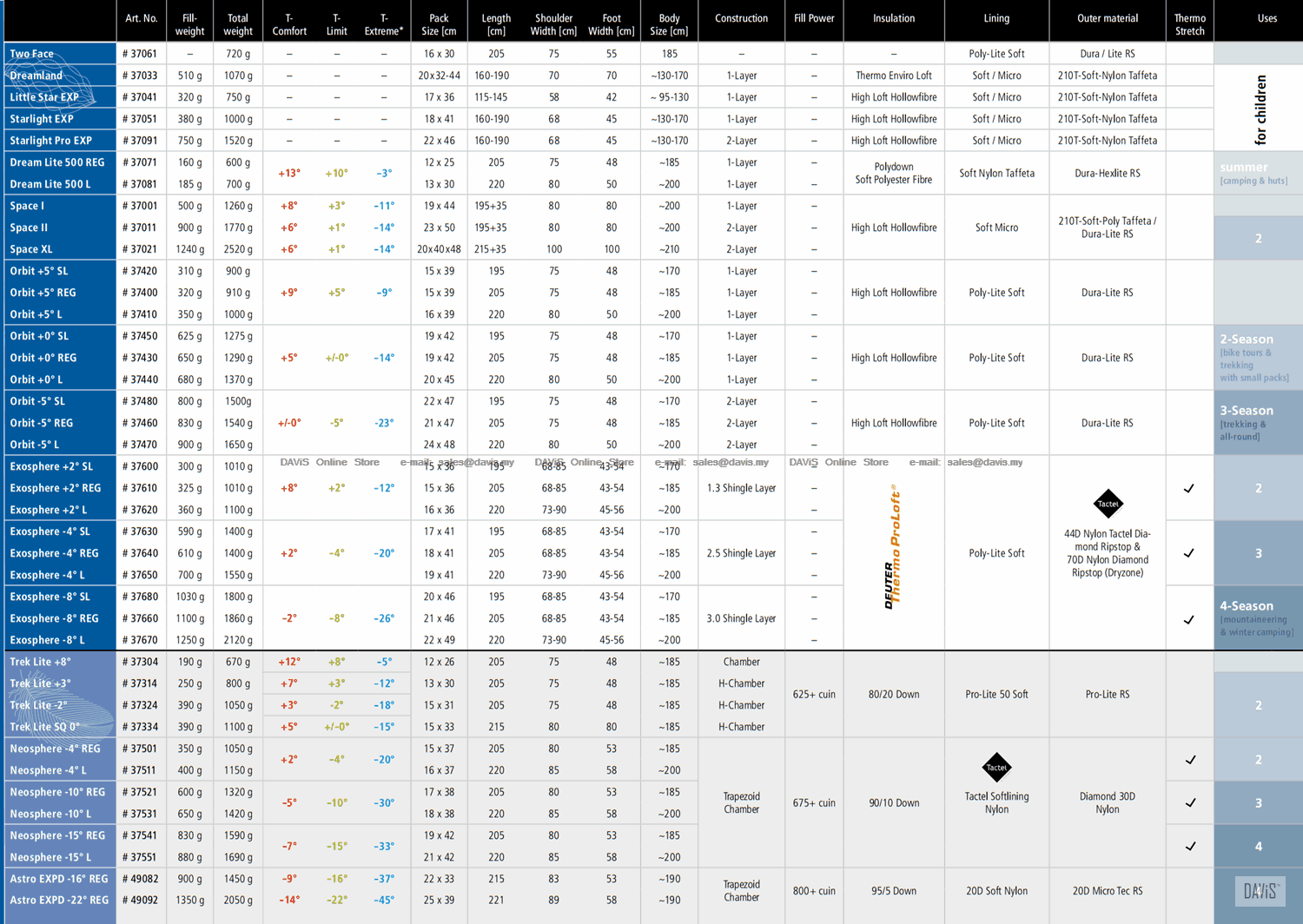Click the 'Uses' column header
Image resolution: width=1303 pixels, height=924 pixels.
[x=1267, y=18]
